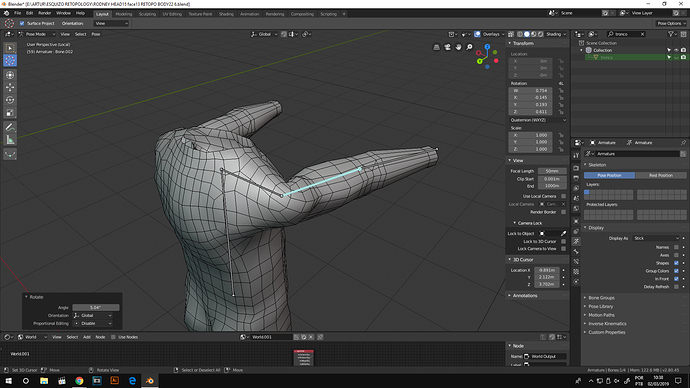Open Chrome from the Windows taskbar

[79, 381]
